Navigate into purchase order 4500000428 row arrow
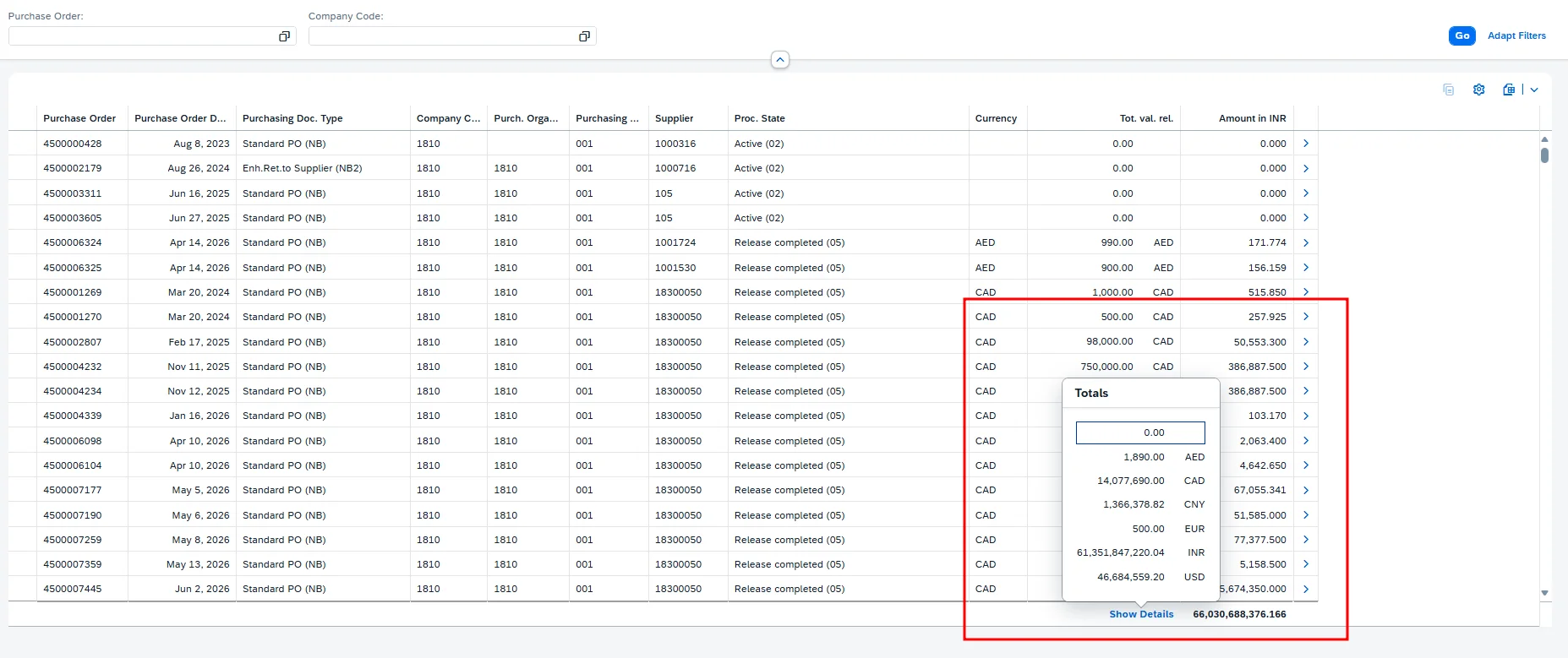The width and height of the screenshot is (1568, 658). [1306, 144]
